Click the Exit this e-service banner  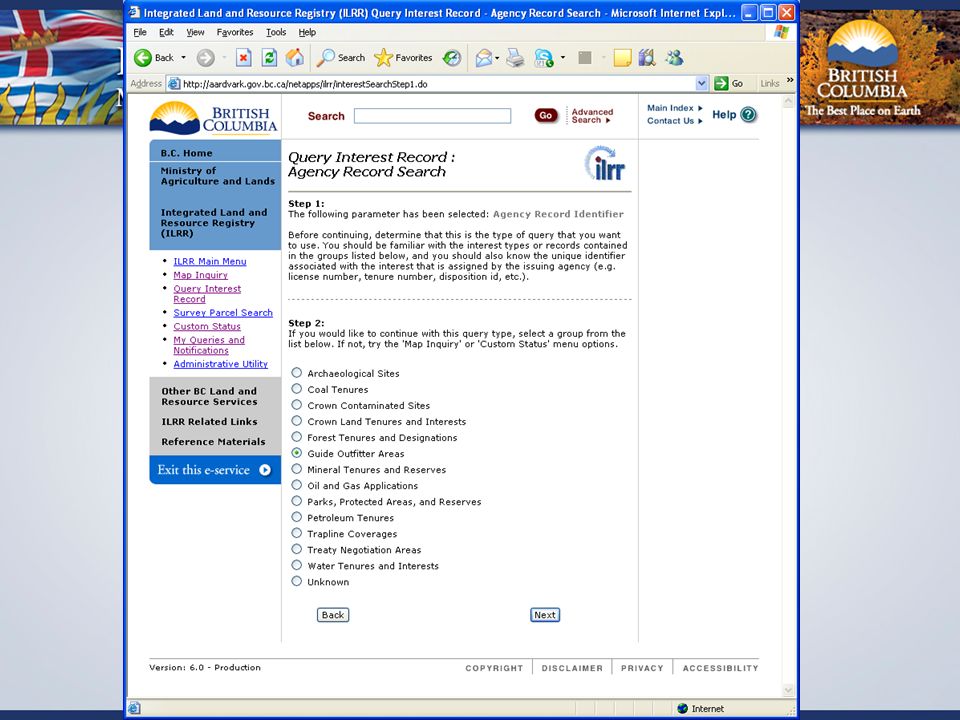215,470
